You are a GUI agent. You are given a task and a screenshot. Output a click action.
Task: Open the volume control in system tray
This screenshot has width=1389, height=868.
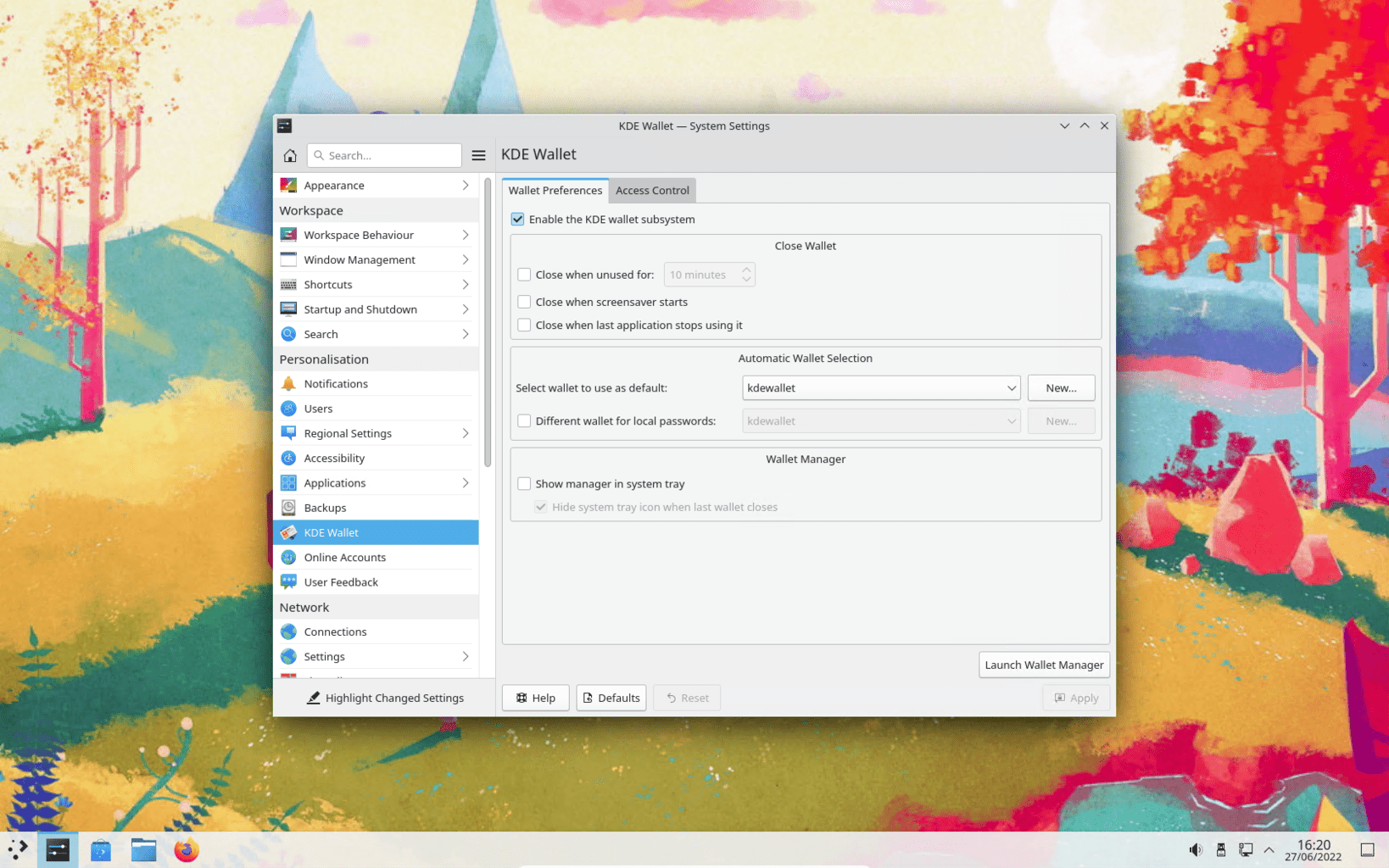point(1195,849)
